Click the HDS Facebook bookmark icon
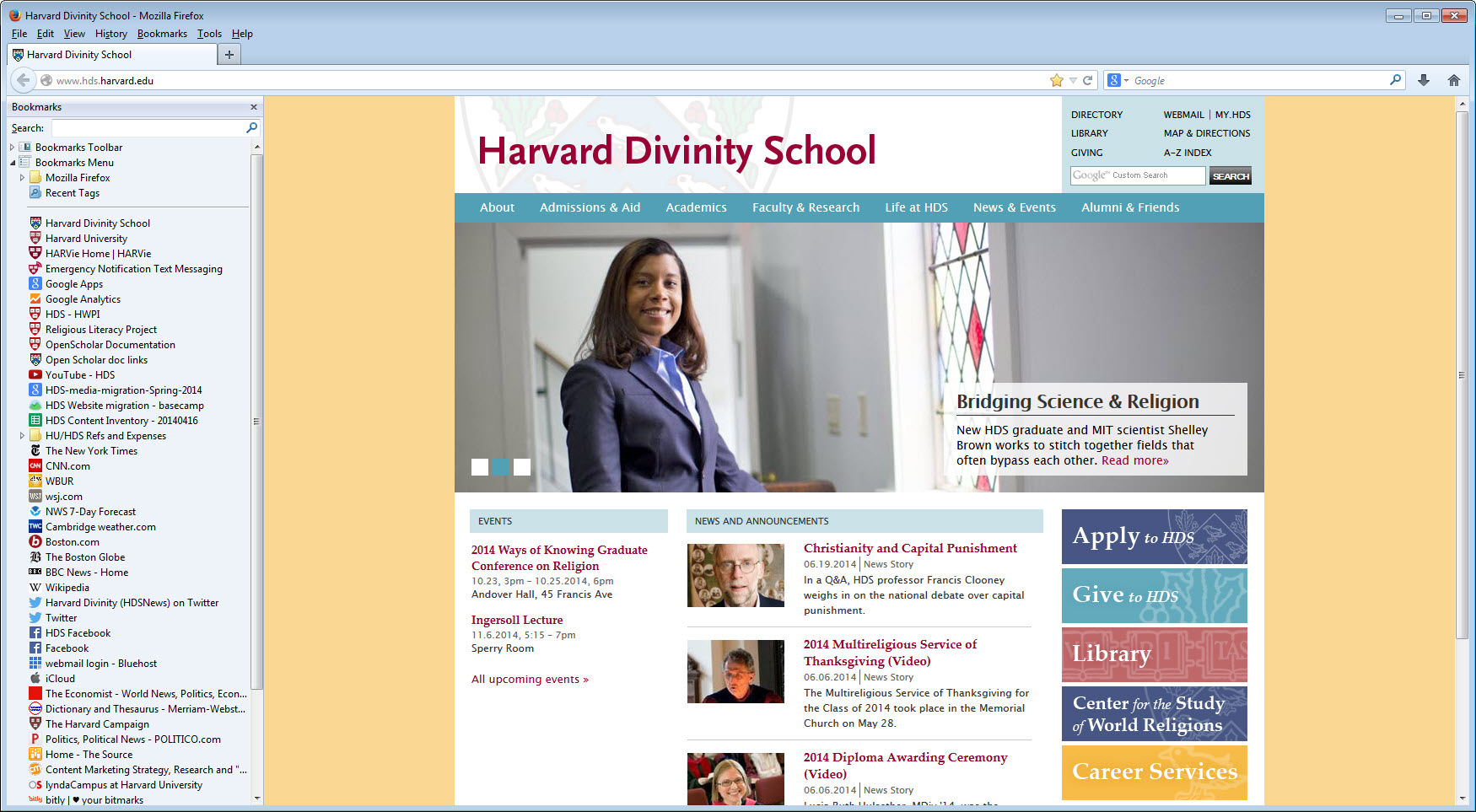This screenshot has height=812, width=1476. [35, 633]
